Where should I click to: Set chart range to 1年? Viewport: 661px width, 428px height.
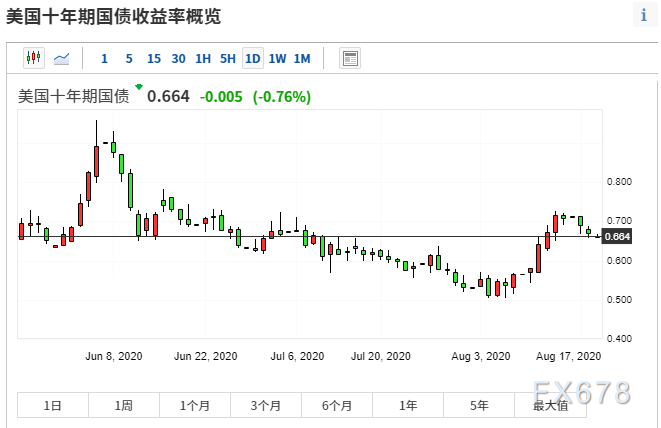pyautogui.click(x=408, y=405)
